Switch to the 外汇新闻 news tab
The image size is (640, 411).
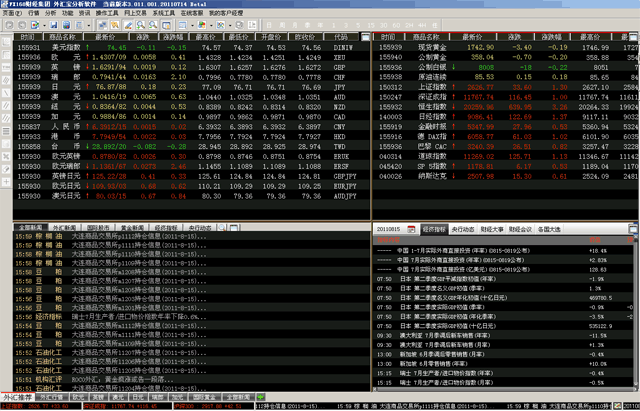tap(64, 228)
